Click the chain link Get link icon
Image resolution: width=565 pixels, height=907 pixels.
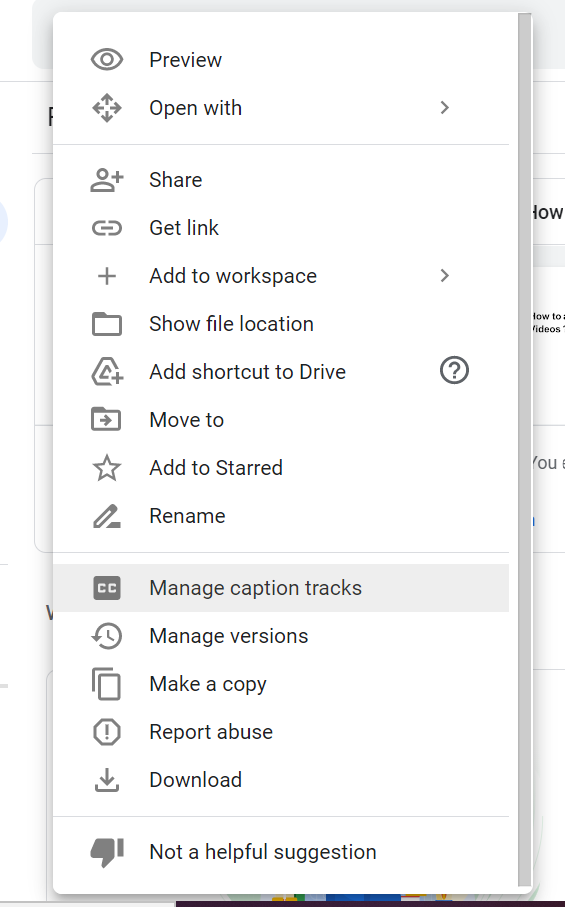point(107,228)
